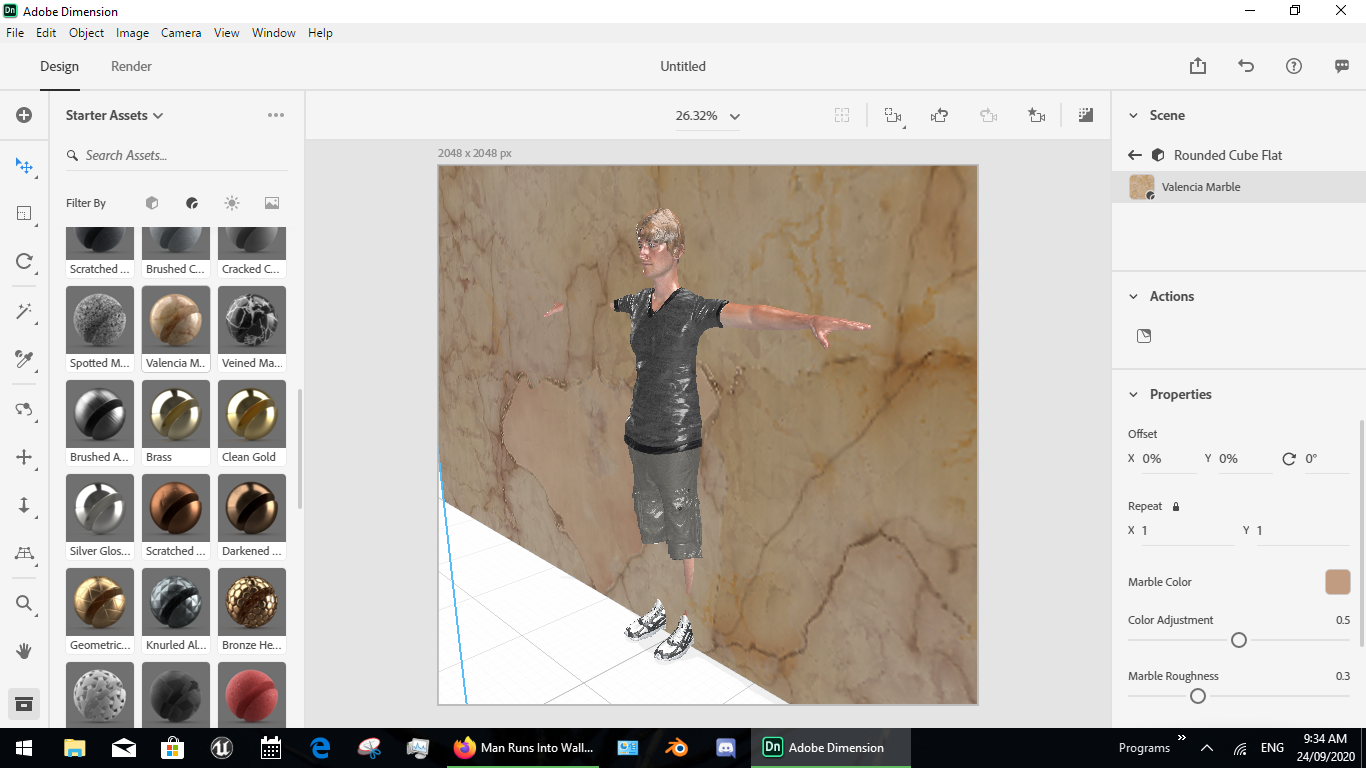1366x768 pixels.
Task: Undo the last camera move
Action: pyautogui.click(x=939, y=115)
